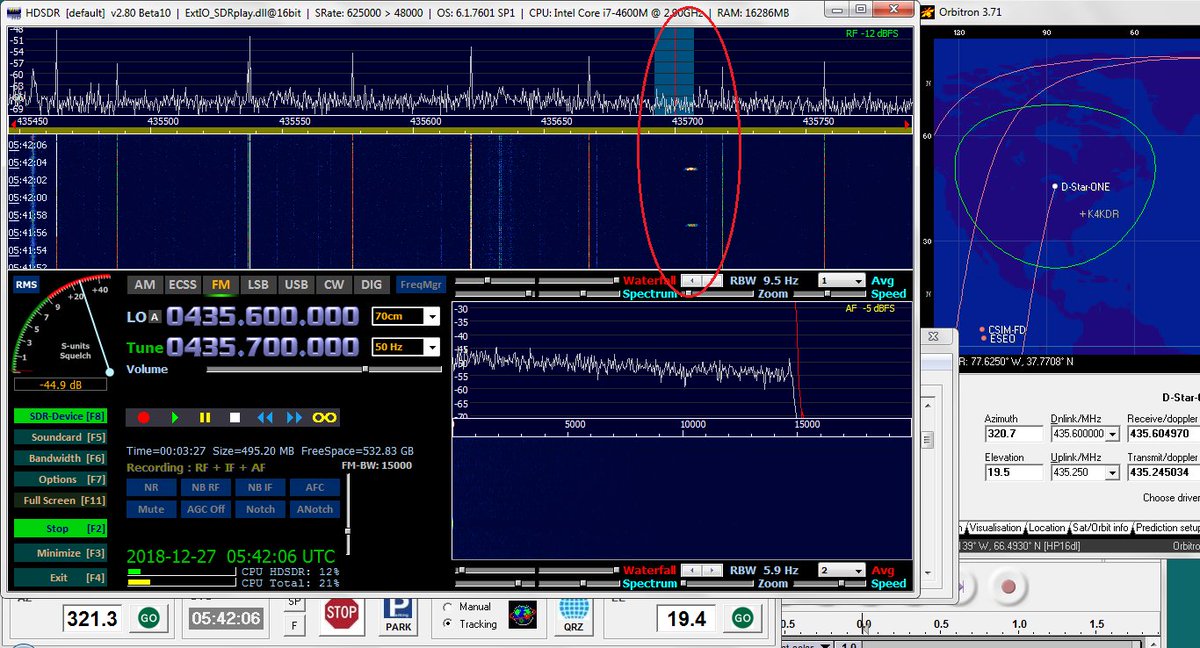The width and height of the screenshot is (1200, 648).
Task: Toggle the Mute function
Action: point(151,509)
